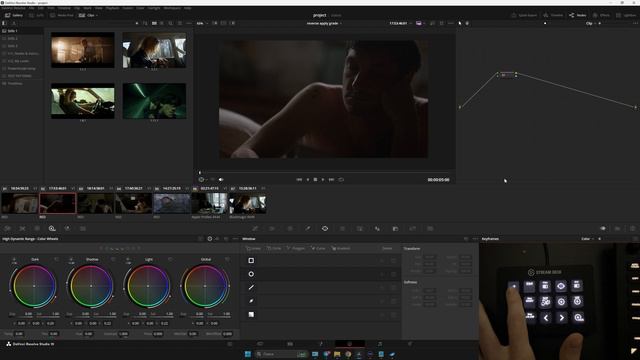This screenshot has width=640, height=360.
Task: Open the Fairlight menu
Action: pyautogui.click(x=154, y=8)
